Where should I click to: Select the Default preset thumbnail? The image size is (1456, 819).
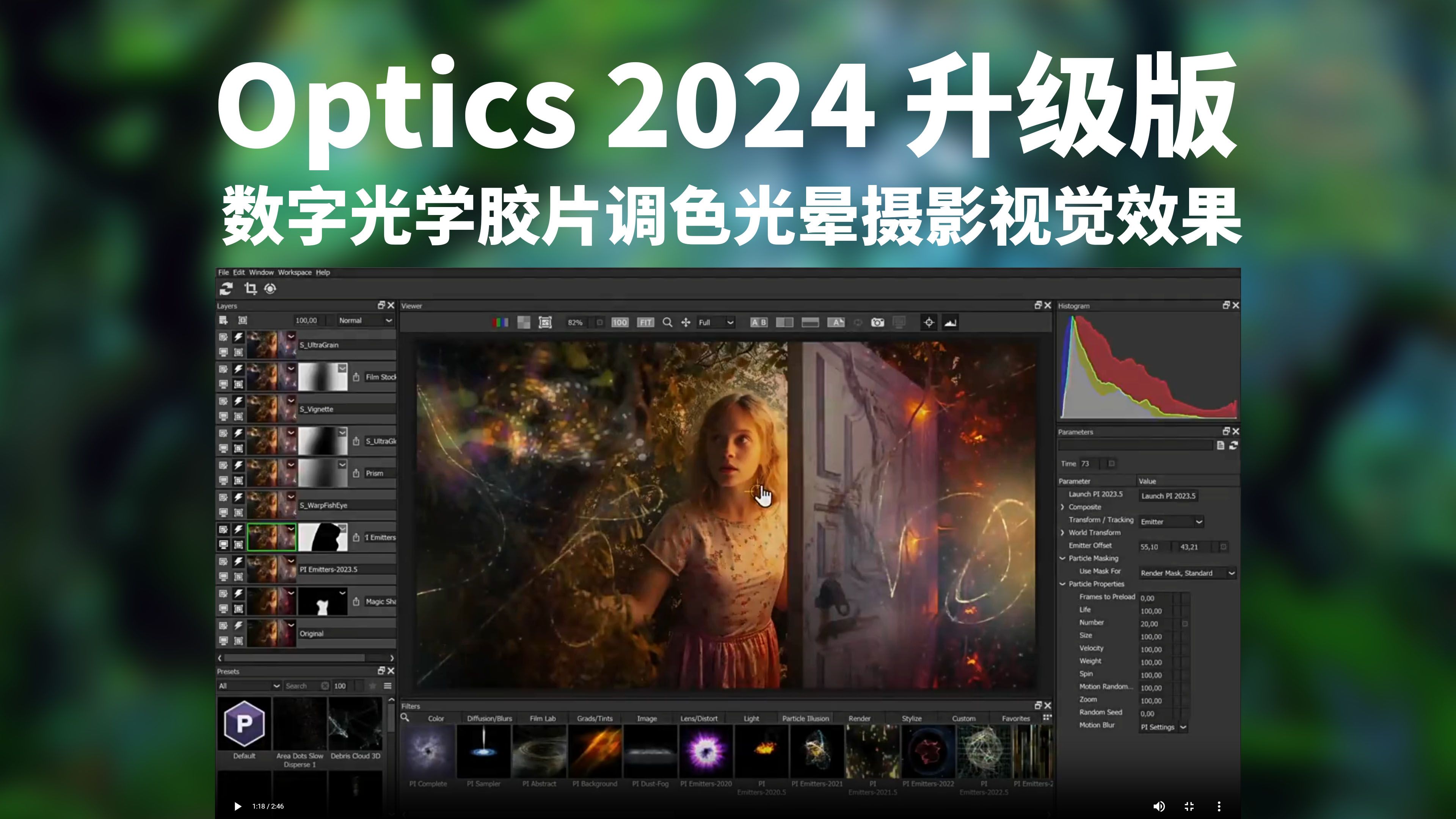pyautogui.click(x=244, y=723)
